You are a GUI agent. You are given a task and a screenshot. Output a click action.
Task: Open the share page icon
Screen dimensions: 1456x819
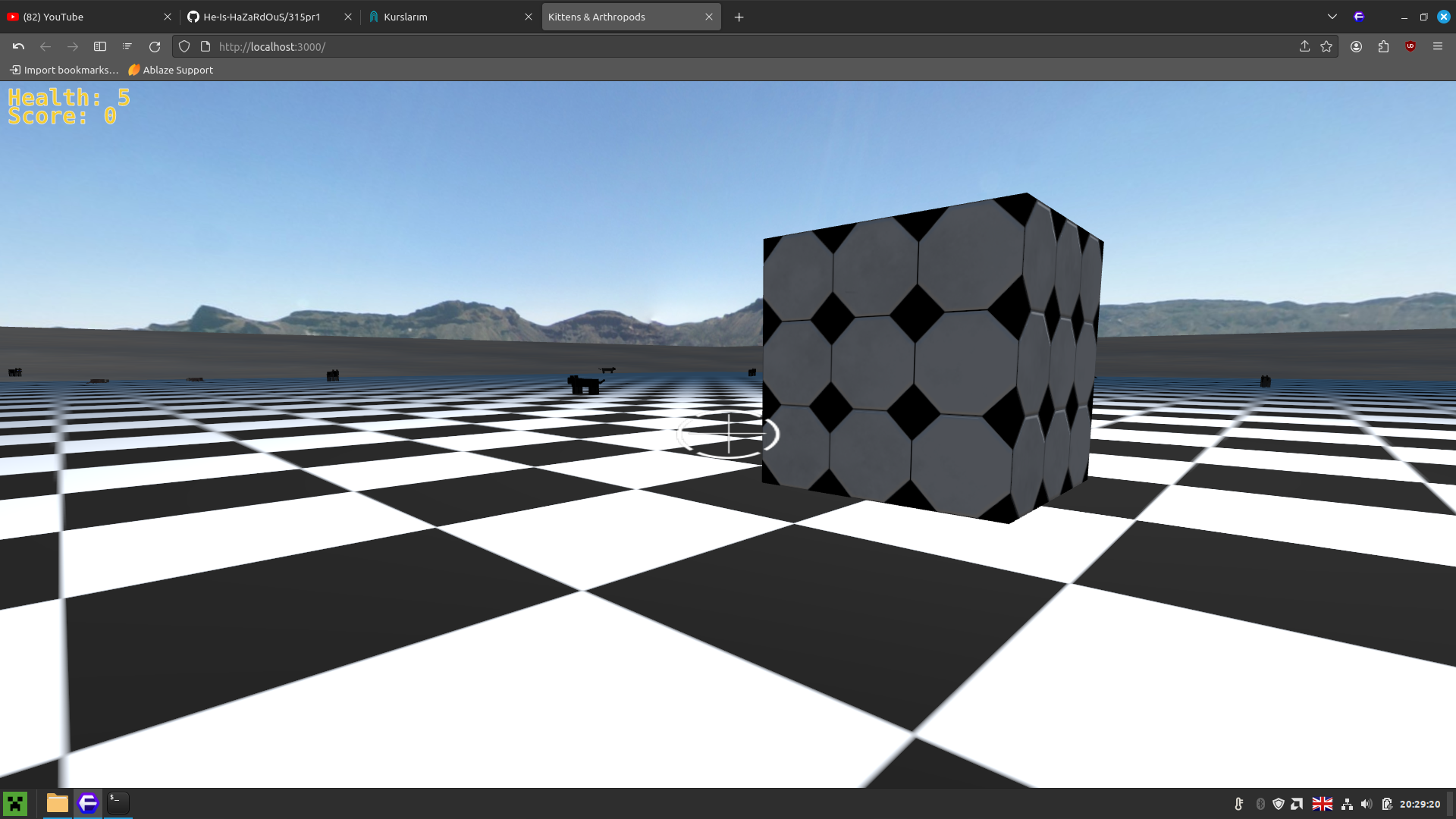[1304, 47]
